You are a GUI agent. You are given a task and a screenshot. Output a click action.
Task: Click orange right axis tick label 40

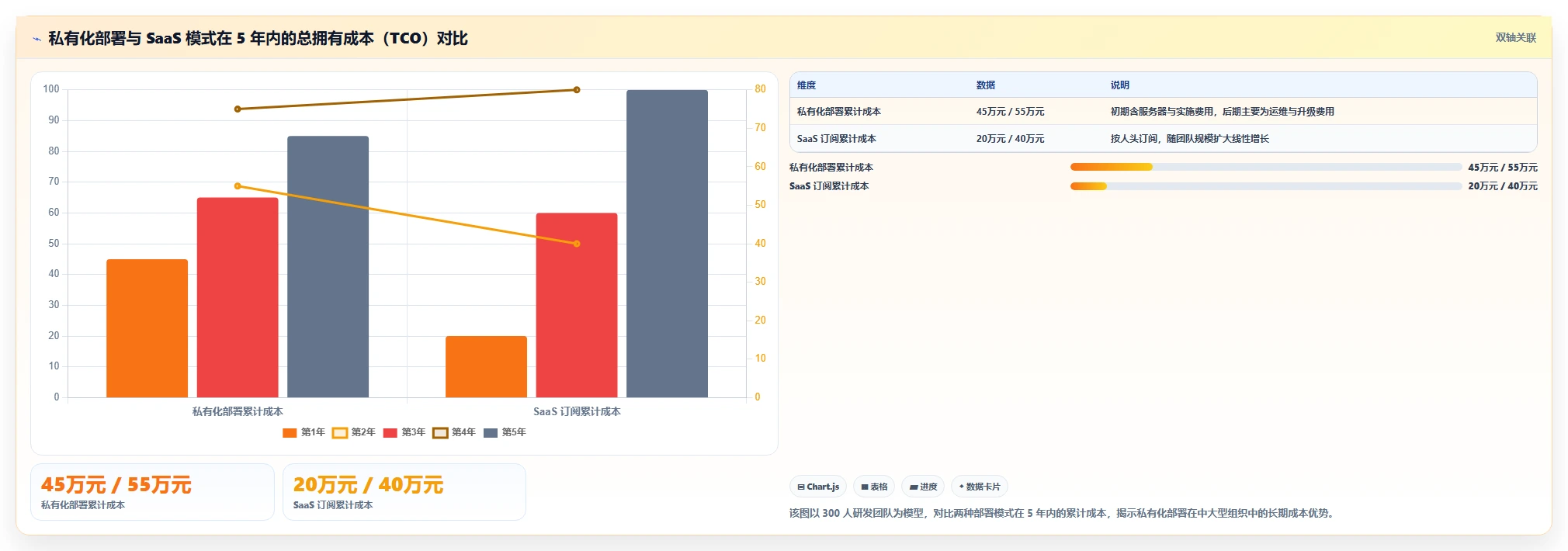click(761, 244)
